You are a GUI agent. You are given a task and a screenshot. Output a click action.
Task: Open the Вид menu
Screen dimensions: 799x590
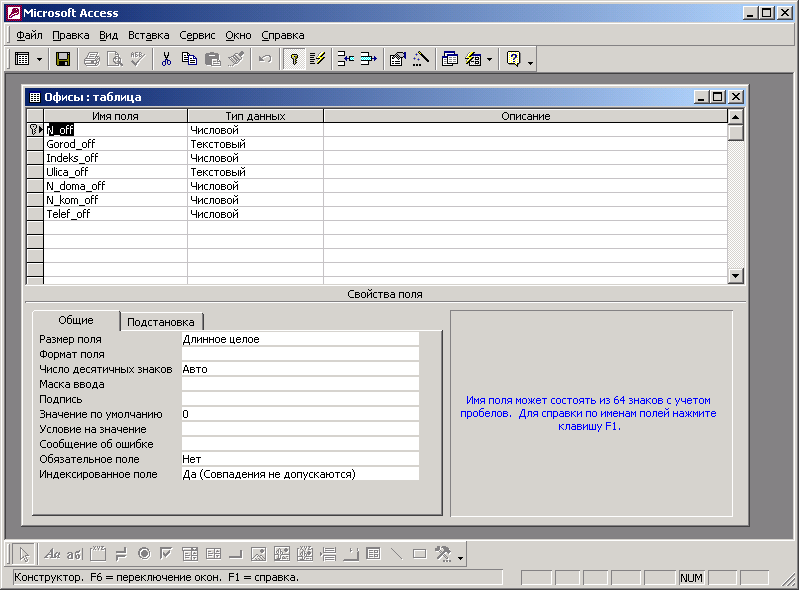pos(109,35)
